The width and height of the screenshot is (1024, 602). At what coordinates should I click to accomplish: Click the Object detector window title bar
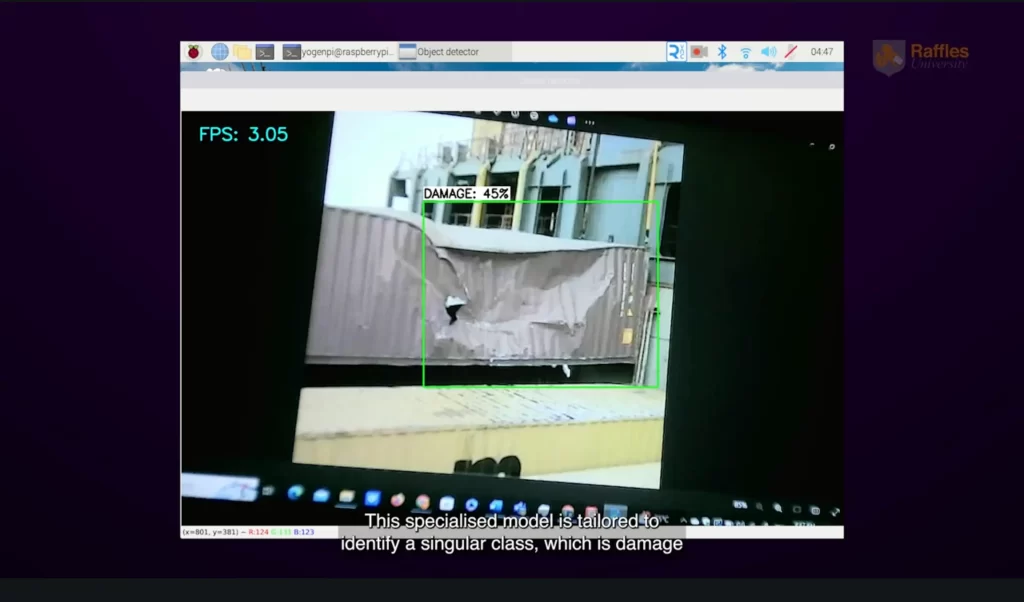[x=511, y=81]
